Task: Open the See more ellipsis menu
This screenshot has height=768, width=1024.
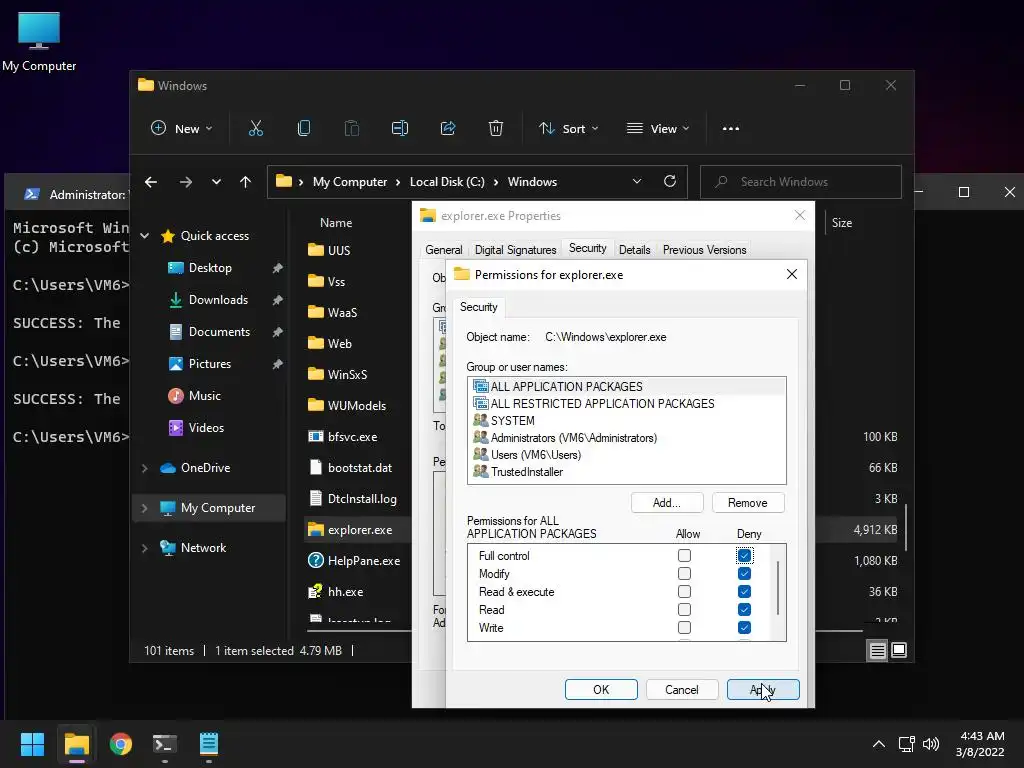Action: (731, 129)
